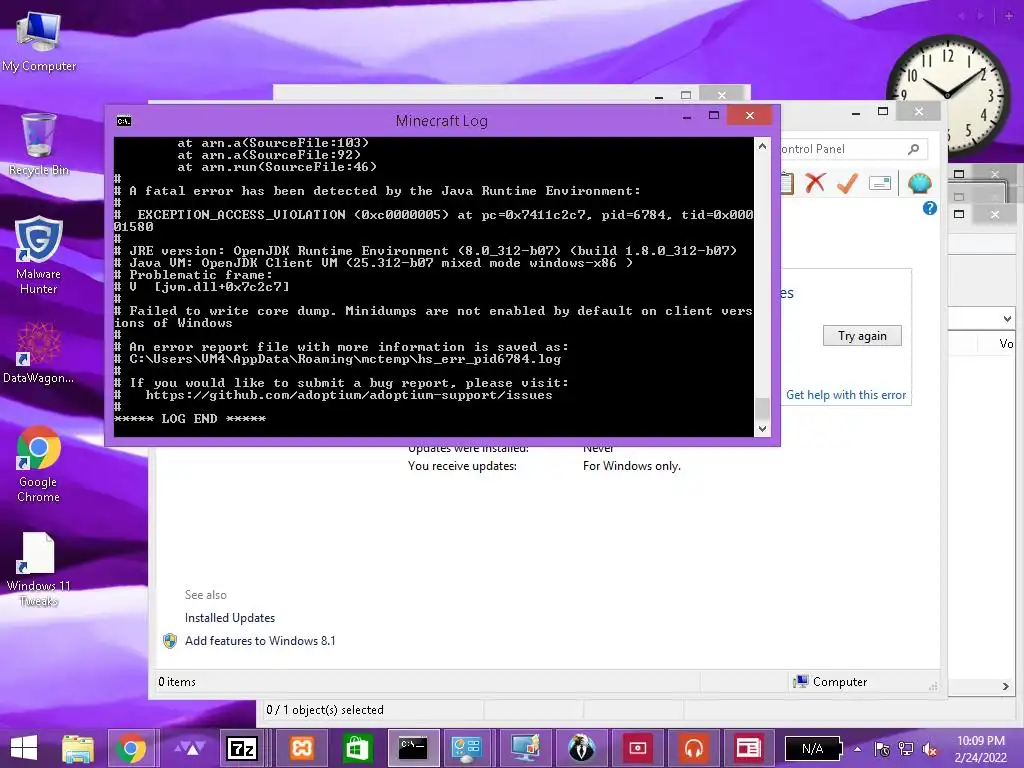Click the scroll right arrow of the rightmost window
The width and height of the screenshot is (1024, 768).
[x=1006, y=686]
